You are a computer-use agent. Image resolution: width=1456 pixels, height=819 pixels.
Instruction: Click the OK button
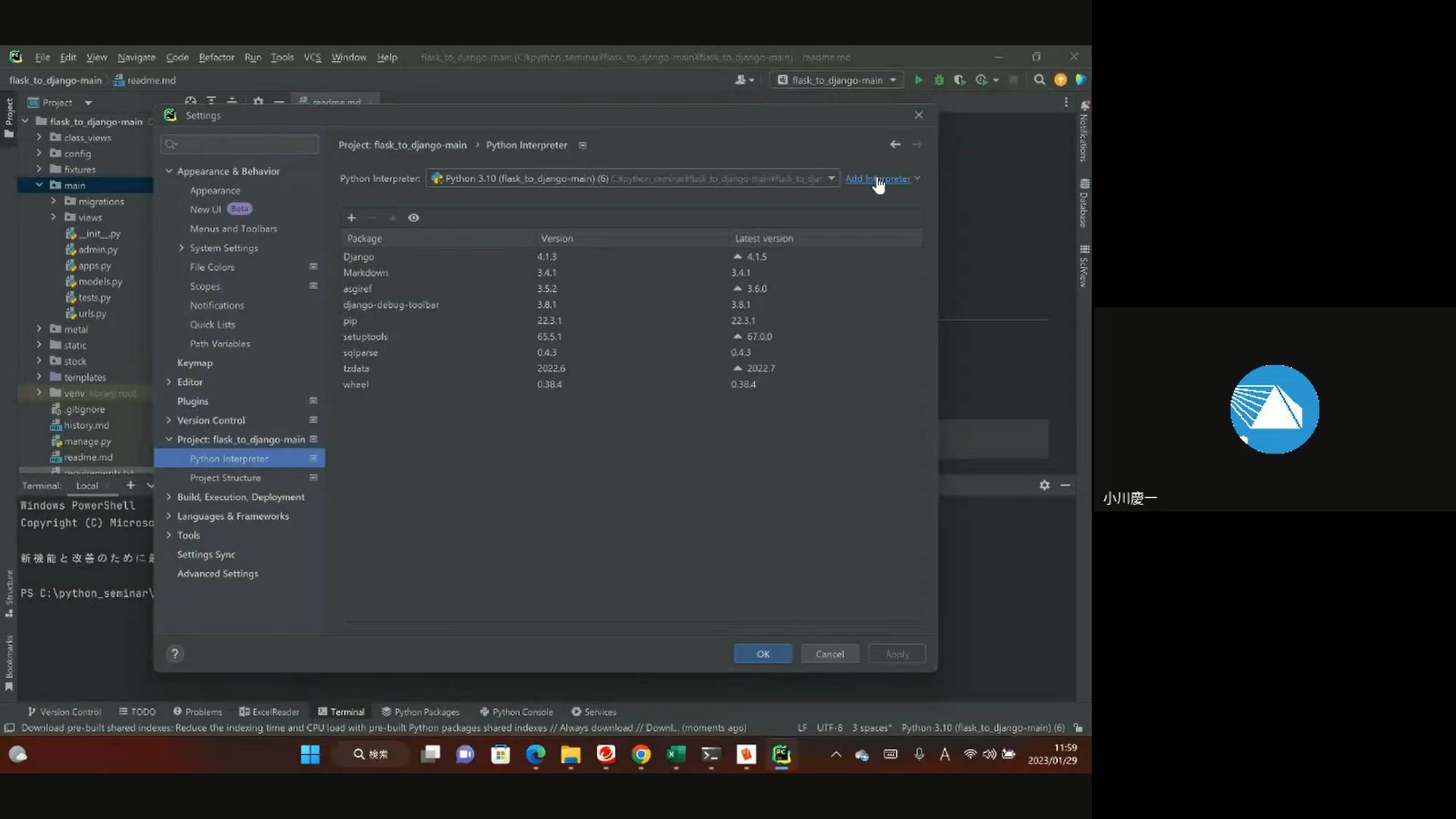(x=763, y=654)
